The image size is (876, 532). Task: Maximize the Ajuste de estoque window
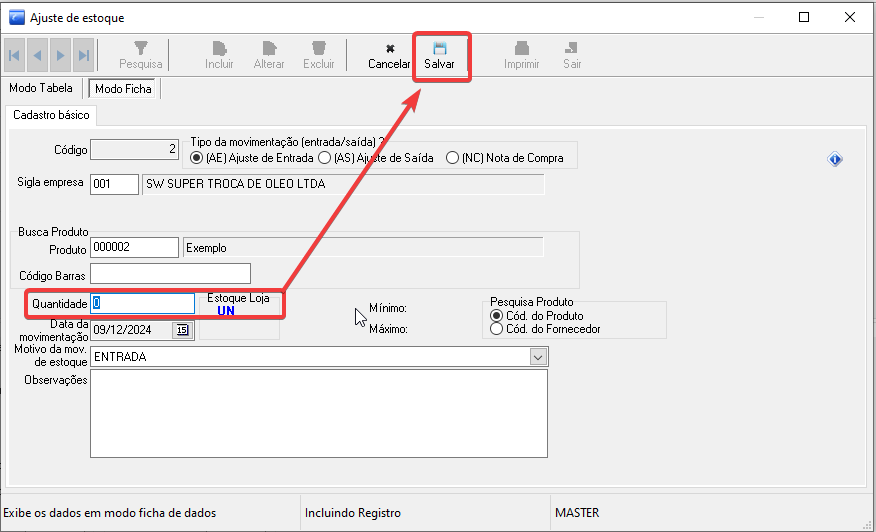(804, 17)
